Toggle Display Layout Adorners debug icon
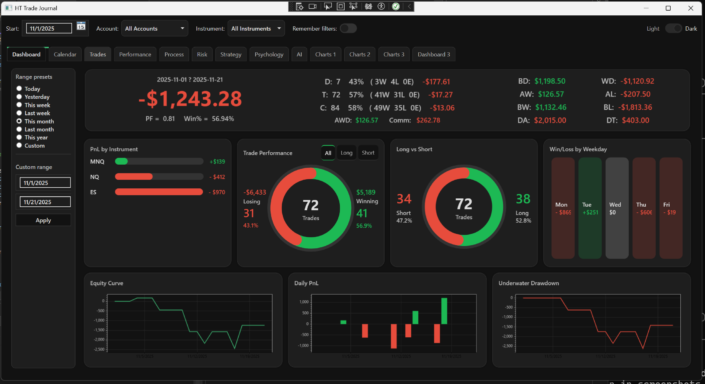The width and height of the screenshot is (705, 384). coord(340,6)
